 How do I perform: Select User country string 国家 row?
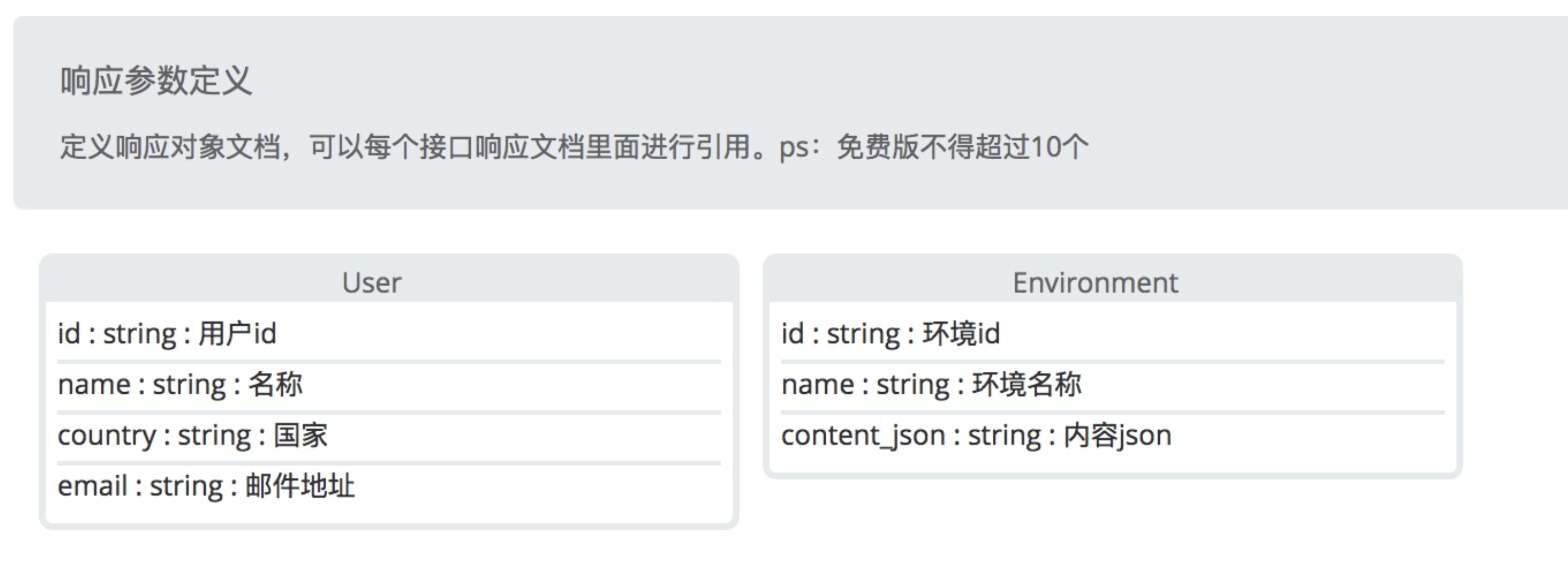coord(389,435)
